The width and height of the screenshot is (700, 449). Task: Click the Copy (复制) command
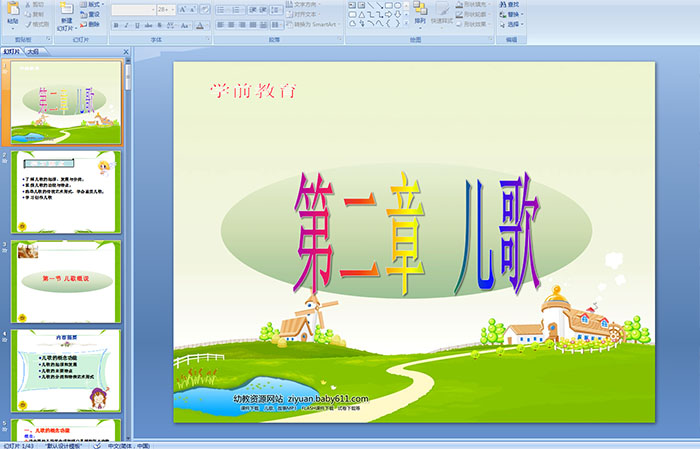pyautogui.click(x=34, y=14)
